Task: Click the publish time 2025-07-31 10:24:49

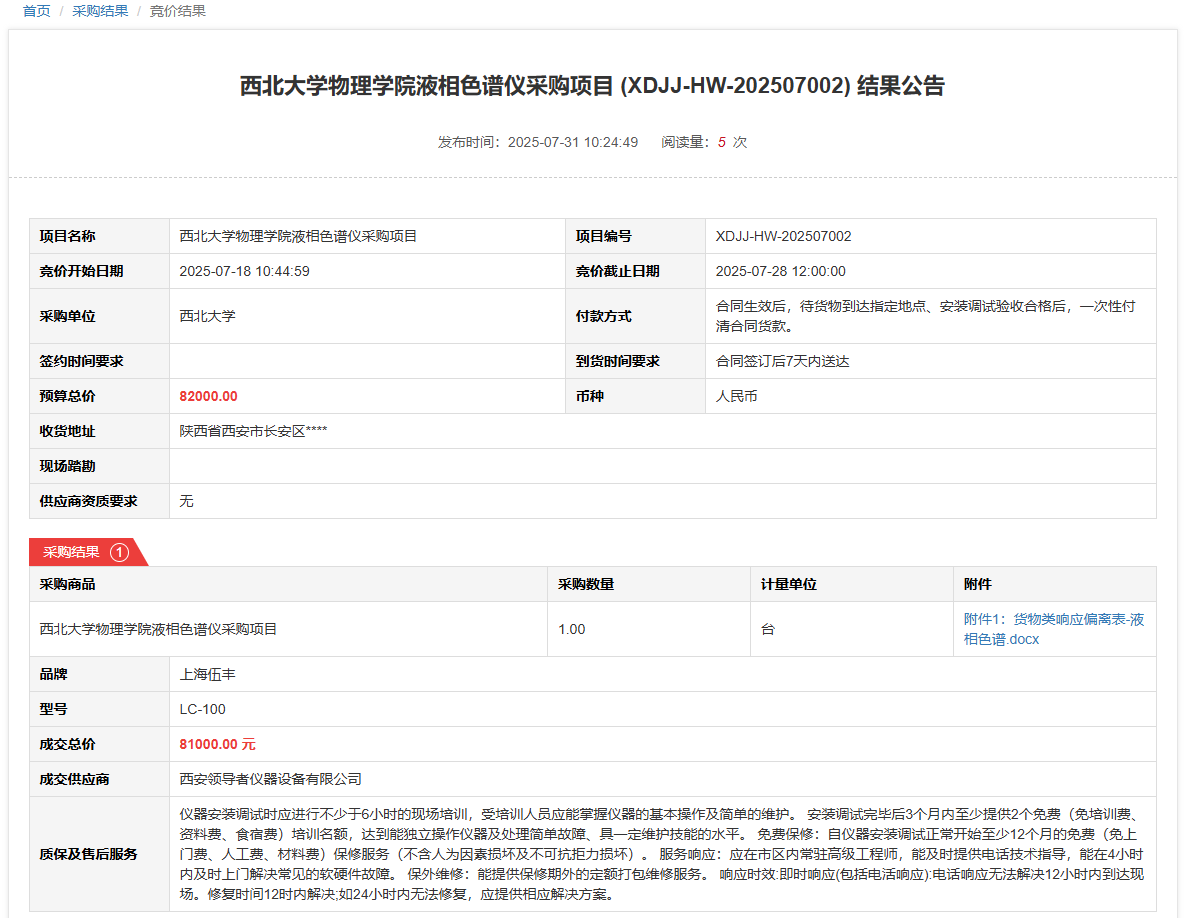Action: point(572,142)
